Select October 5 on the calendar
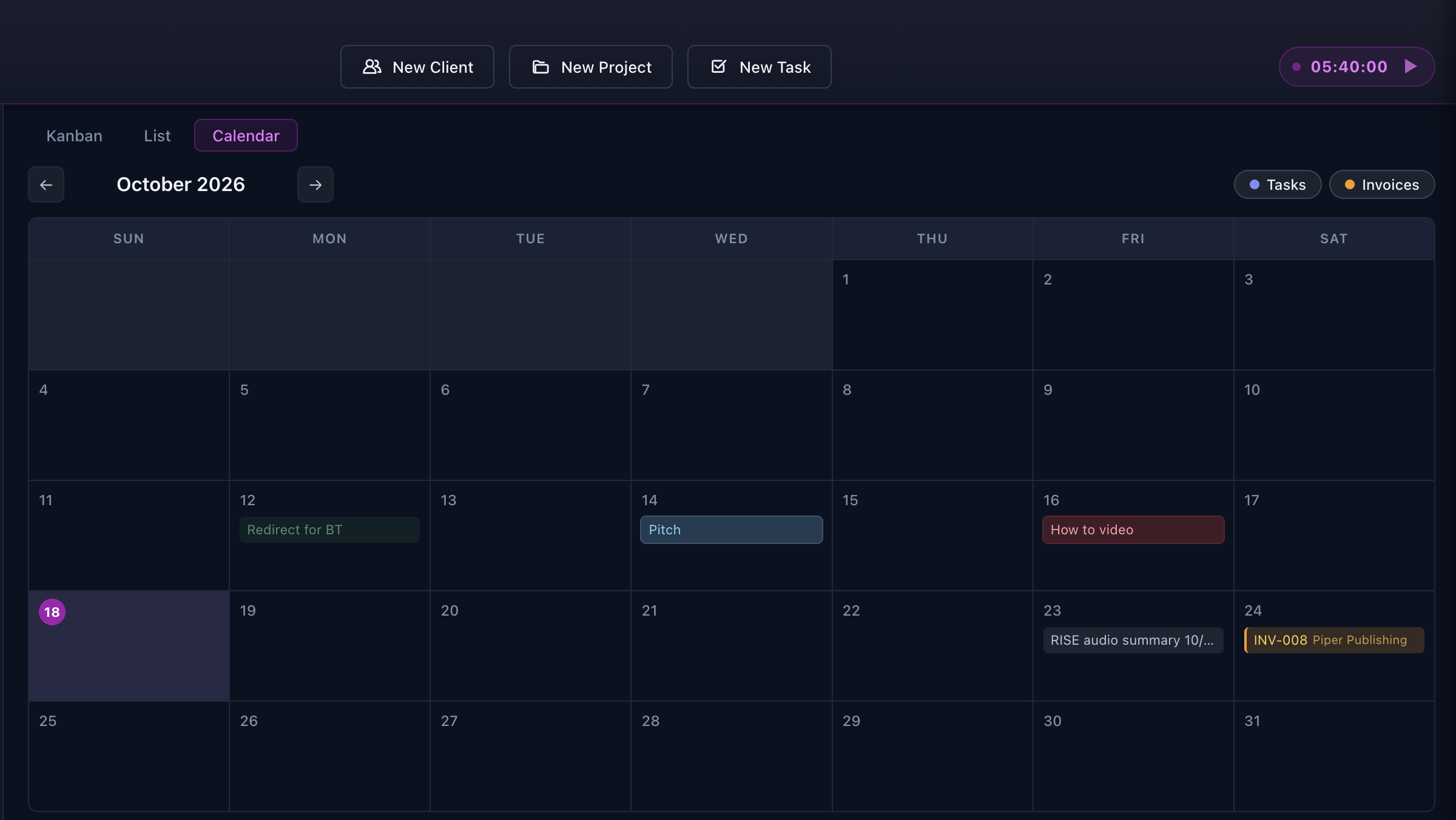 329,425
